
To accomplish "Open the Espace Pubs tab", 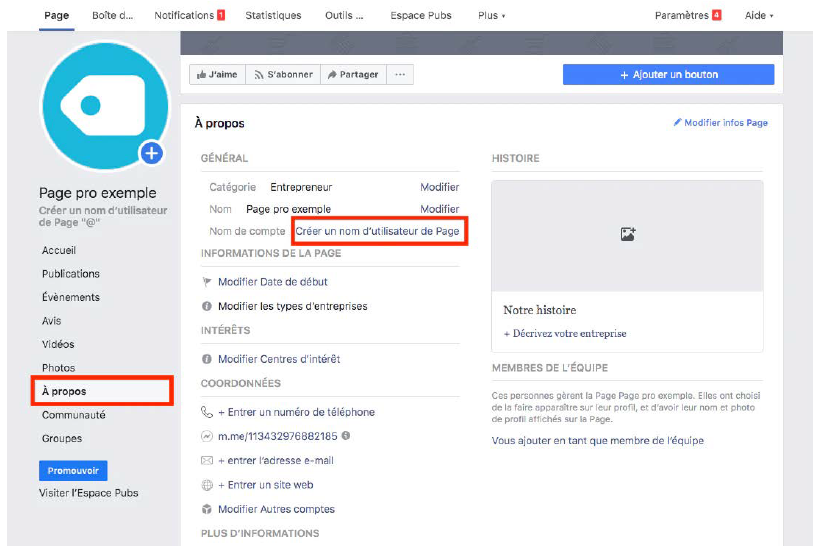I will (420, 16).
